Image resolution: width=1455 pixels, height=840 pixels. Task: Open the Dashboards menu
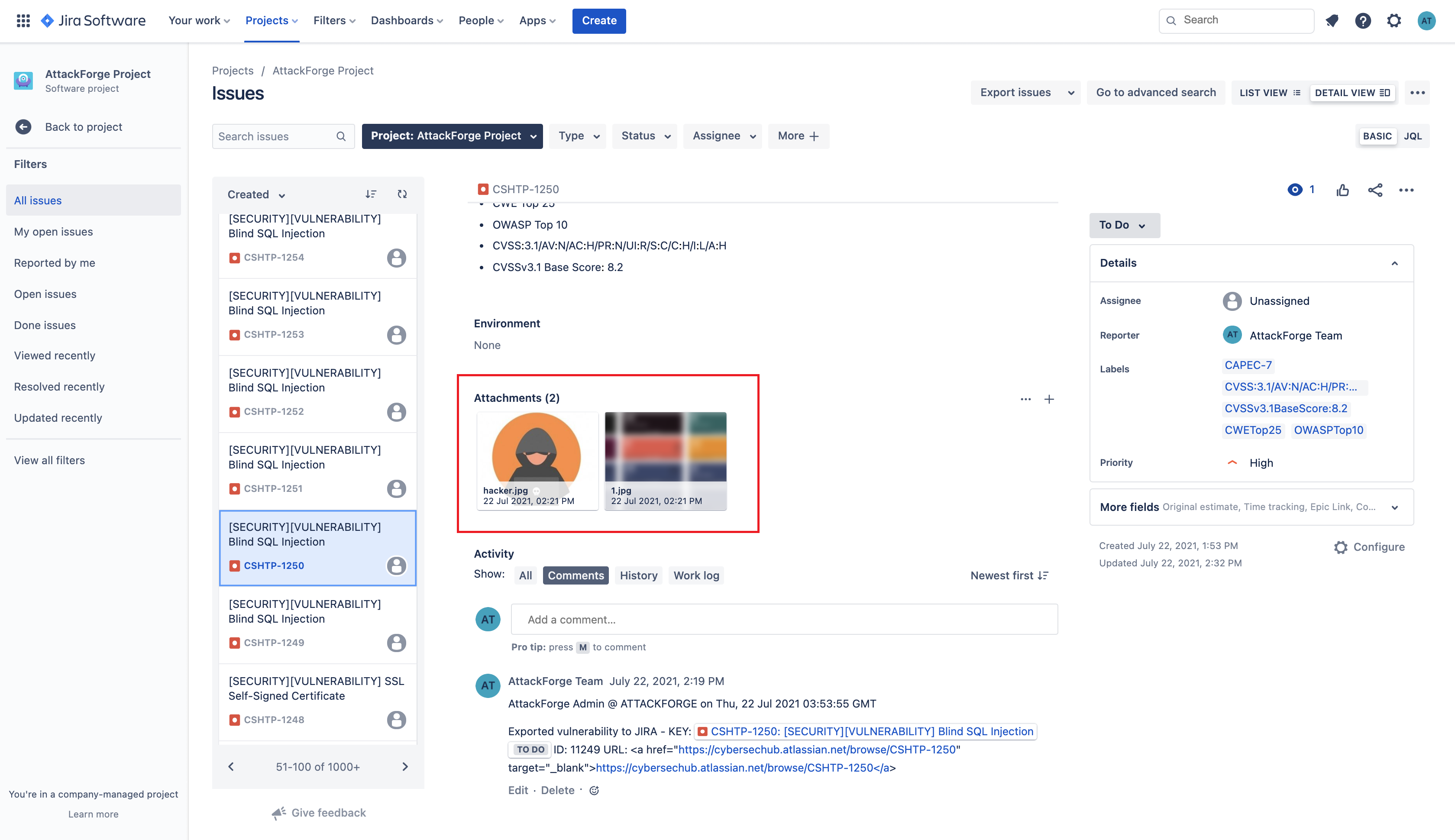pos(407,21)
